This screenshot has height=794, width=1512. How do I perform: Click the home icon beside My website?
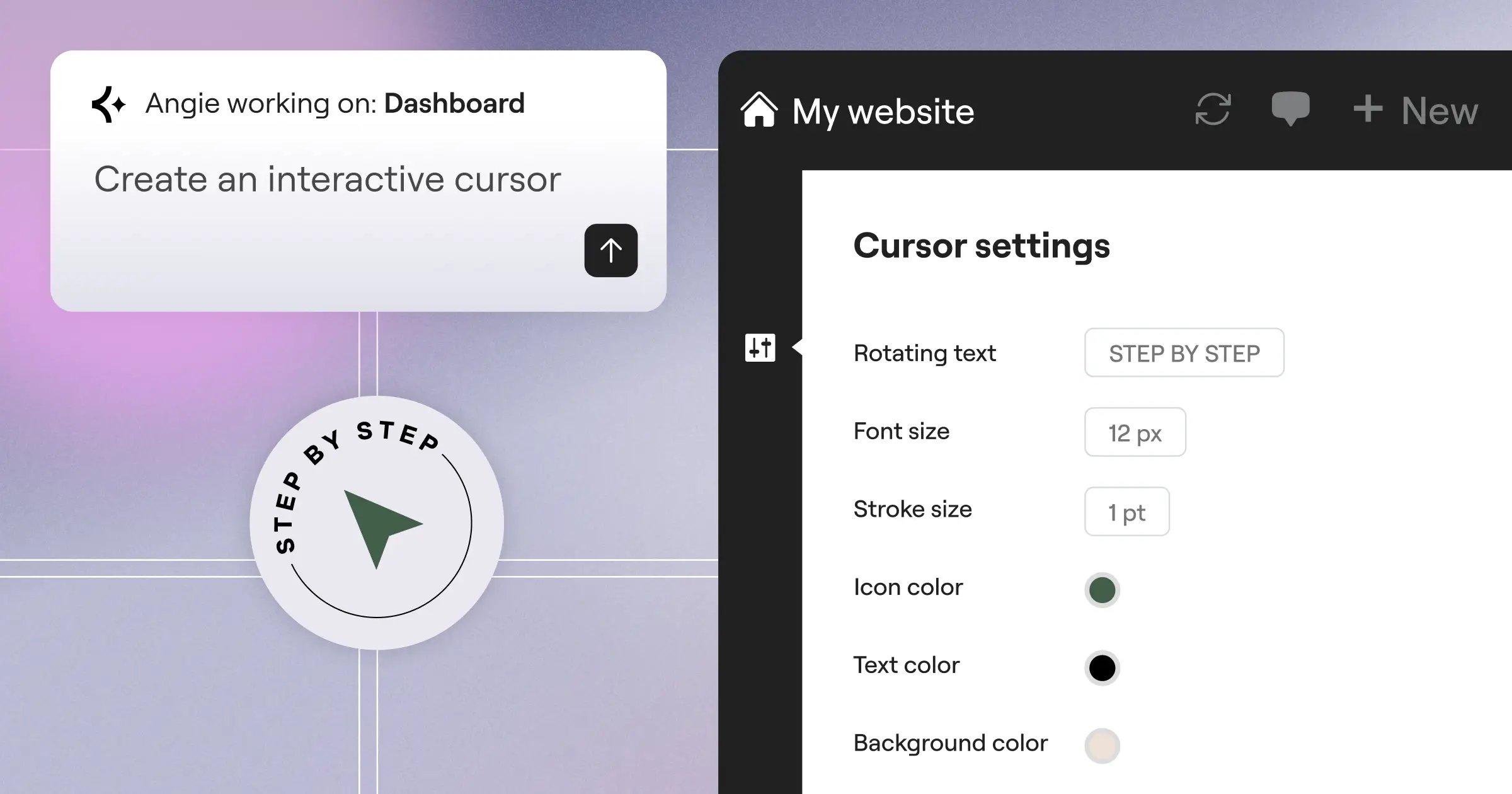click(x=759, y=110)
